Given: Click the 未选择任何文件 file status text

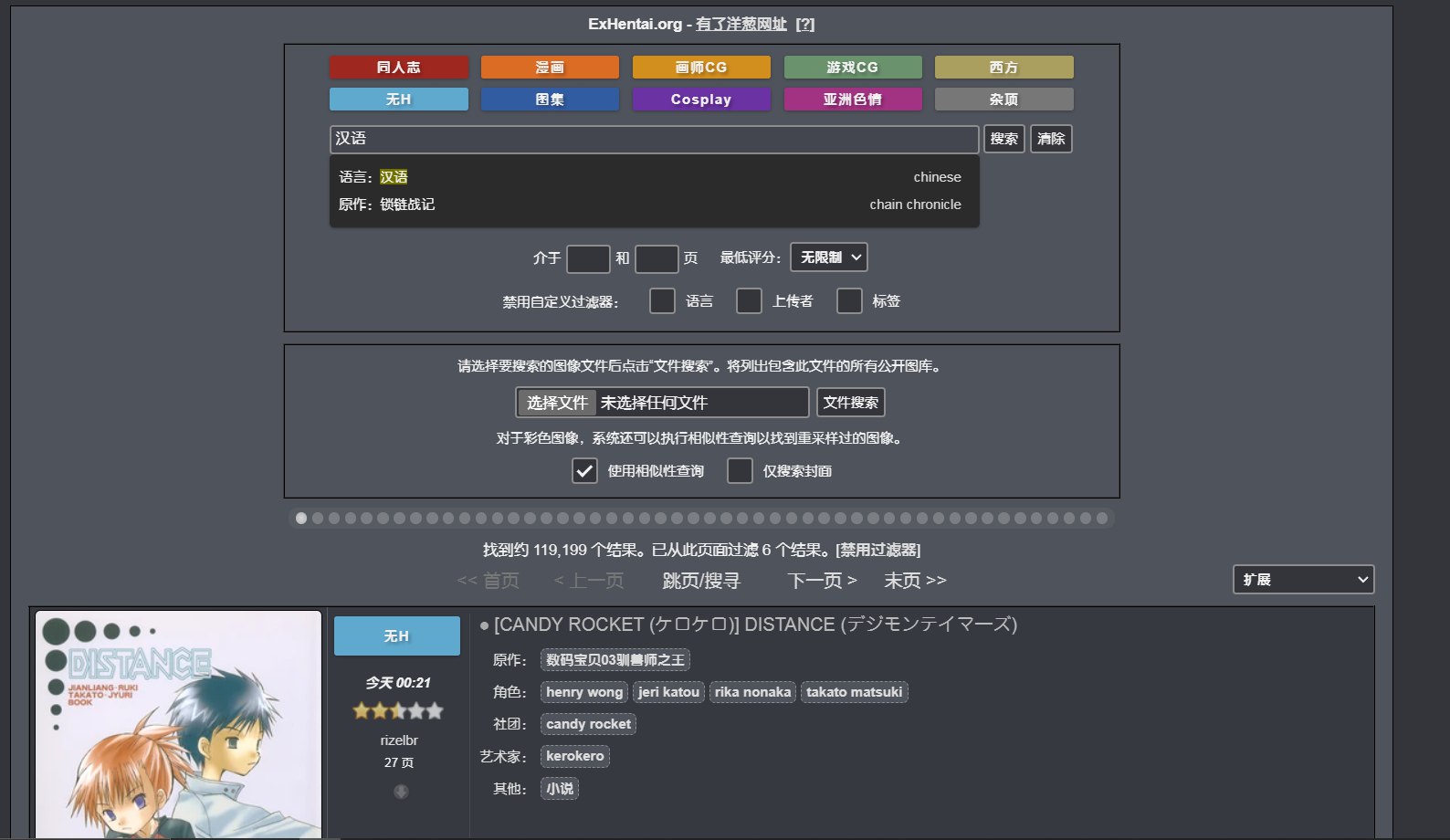Looking at the screenshot, I should coord(654,403).
